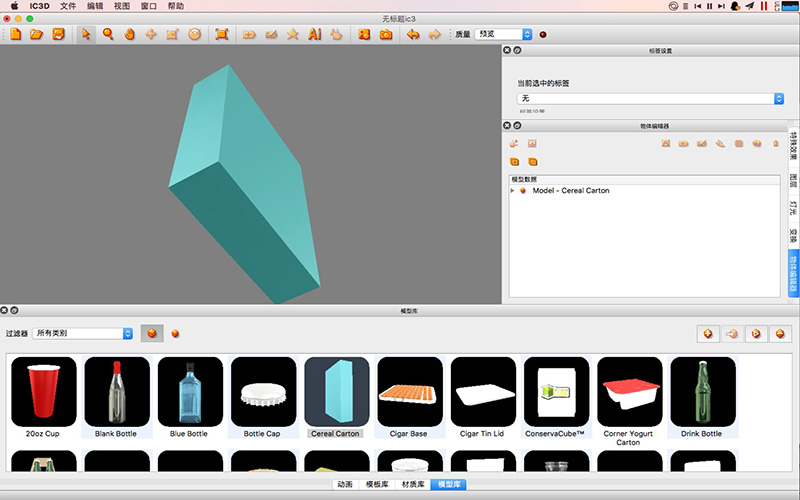The height and width of the screenshot is (500, 800).
Task: Click the fit-to-frame toolbar icon
Action: pyautogui.click(x=221, y=34)
